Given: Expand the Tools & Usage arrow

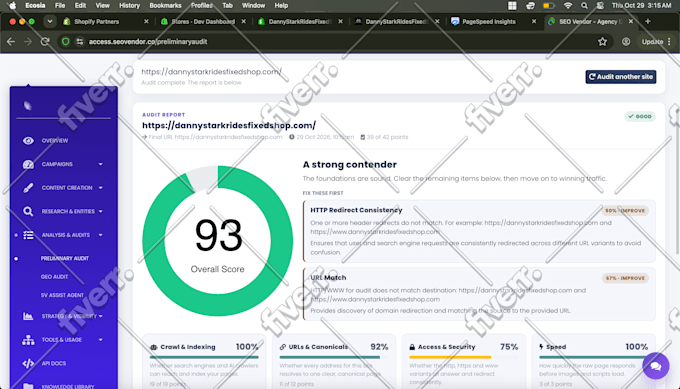Looking at the screenshot, I should tap(101, 340).
